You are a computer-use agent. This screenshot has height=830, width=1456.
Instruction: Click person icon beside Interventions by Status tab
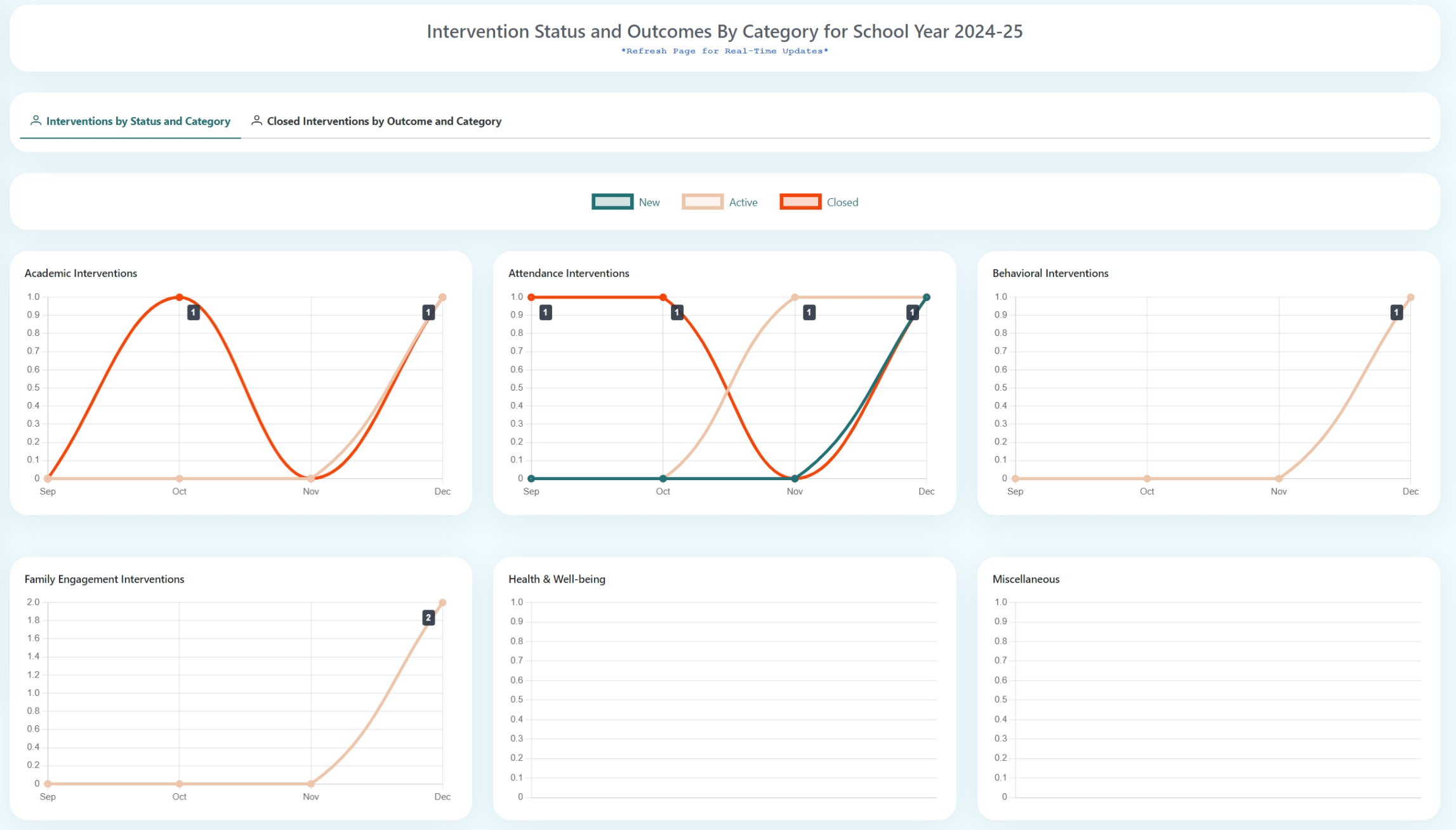pyautogui.click(x=36, y=120)
